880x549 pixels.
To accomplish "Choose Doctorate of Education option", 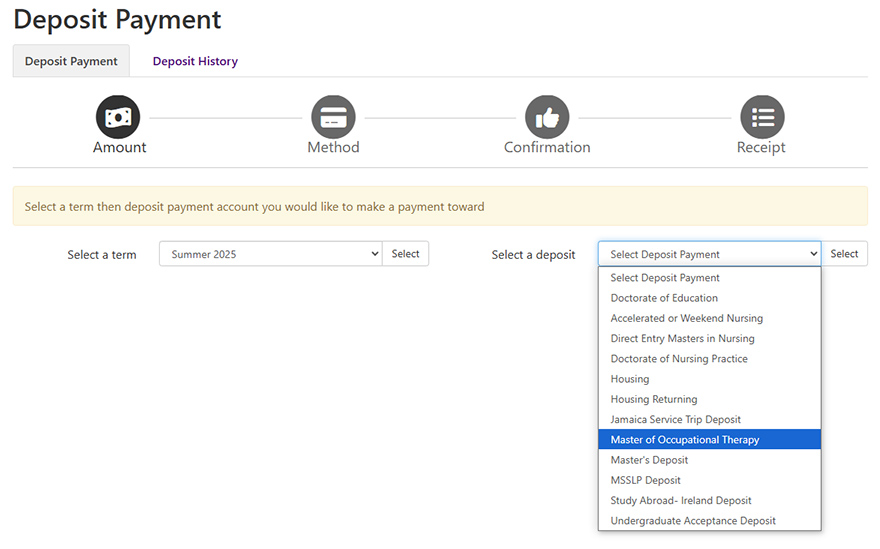I will pyautogui.click(x=709, y=298).
